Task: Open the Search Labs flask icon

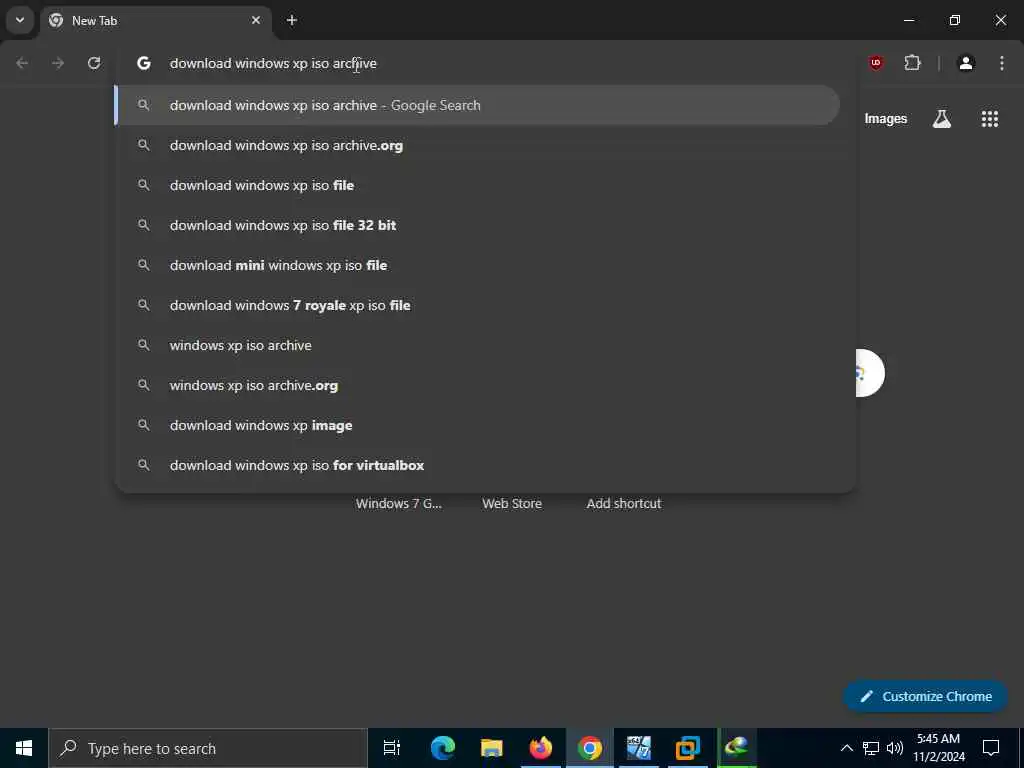Action: point(942,119)
